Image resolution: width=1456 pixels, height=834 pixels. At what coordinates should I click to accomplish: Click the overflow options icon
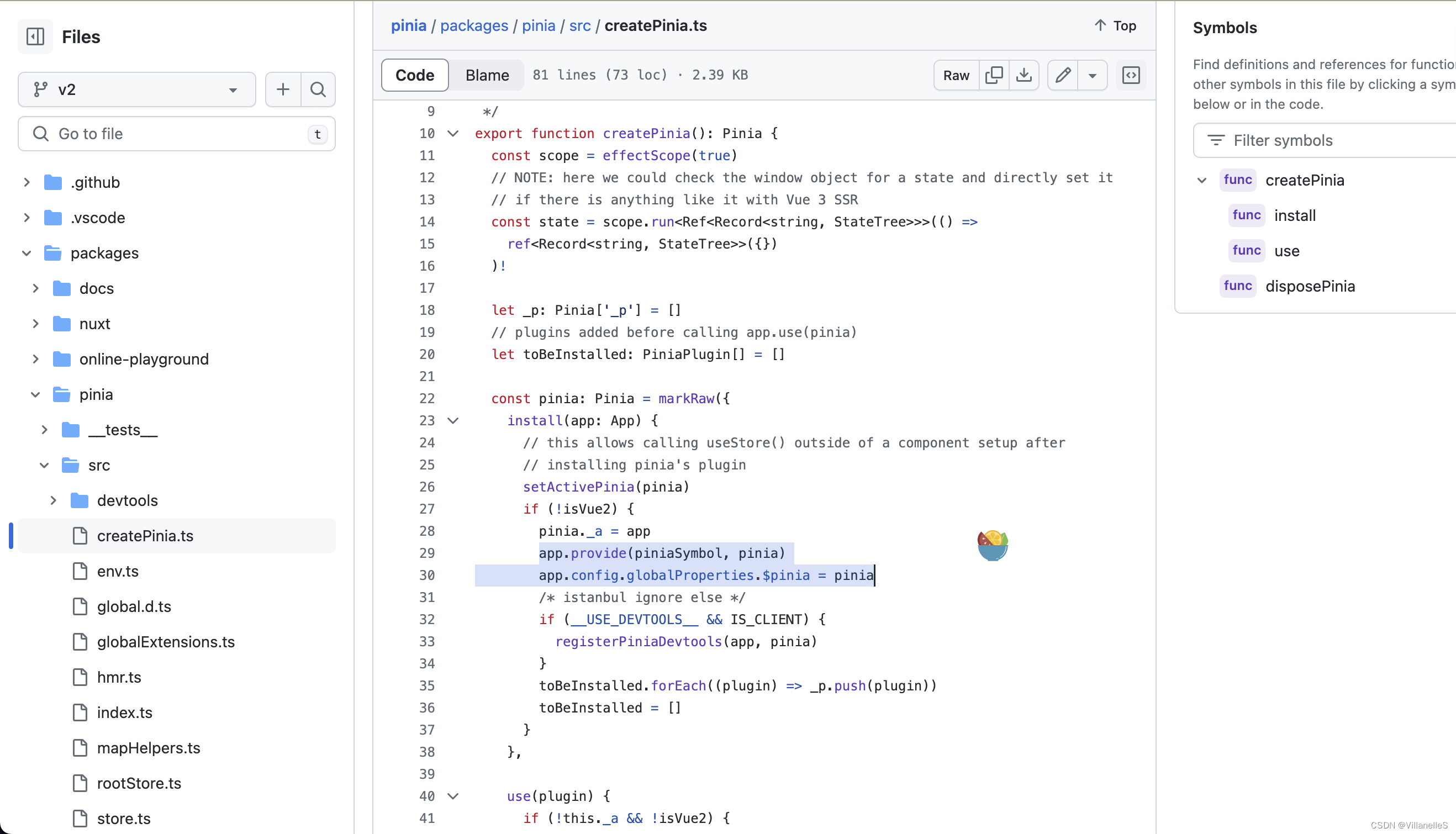tap(1093, 75)
